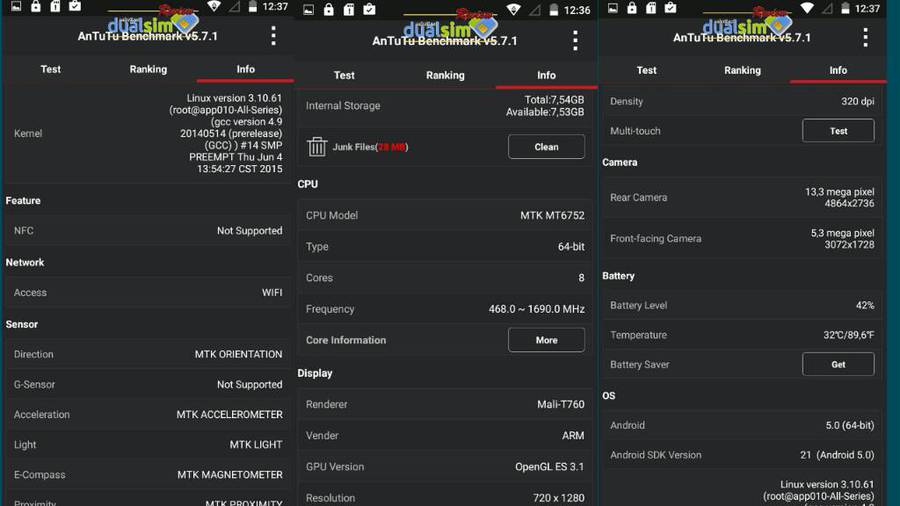
Task: Clean the junk files
Action: point(546,147)
